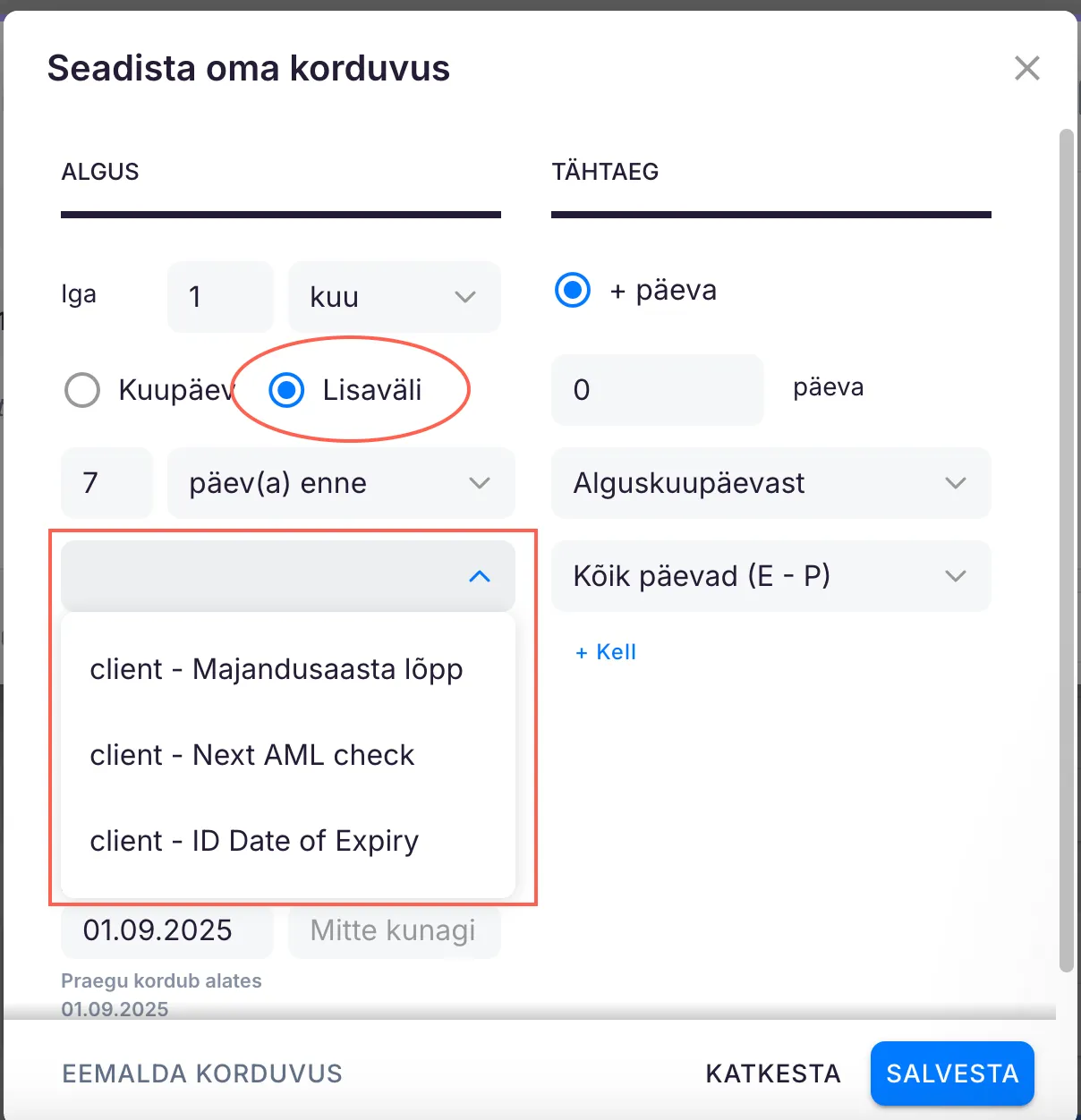Screen dimensions: 1081x1120
Task: Click the days-before field showing 7
Action: [106, 483]
